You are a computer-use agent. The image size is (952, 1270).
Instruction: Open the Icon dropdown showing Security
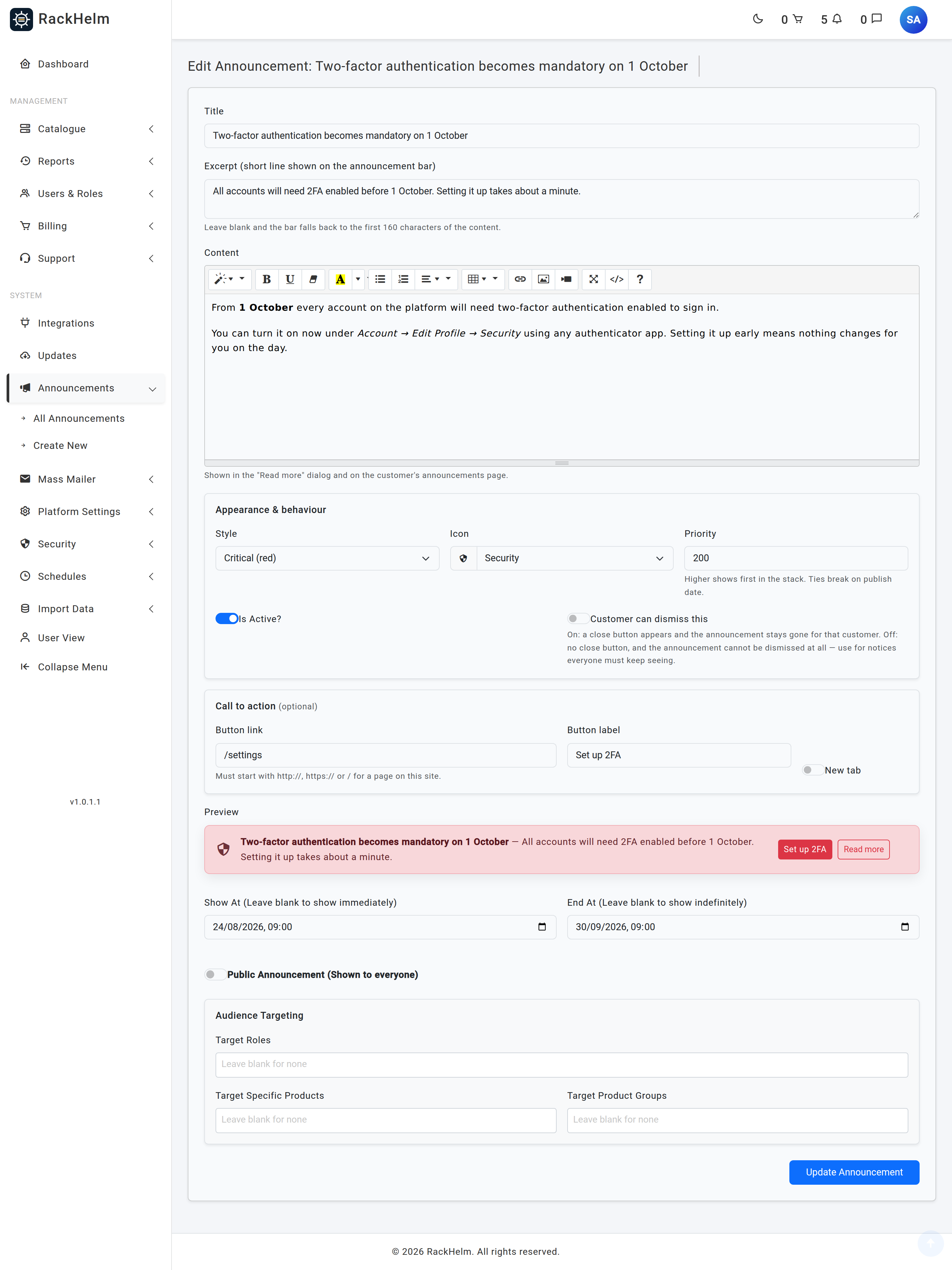point(575,558)
